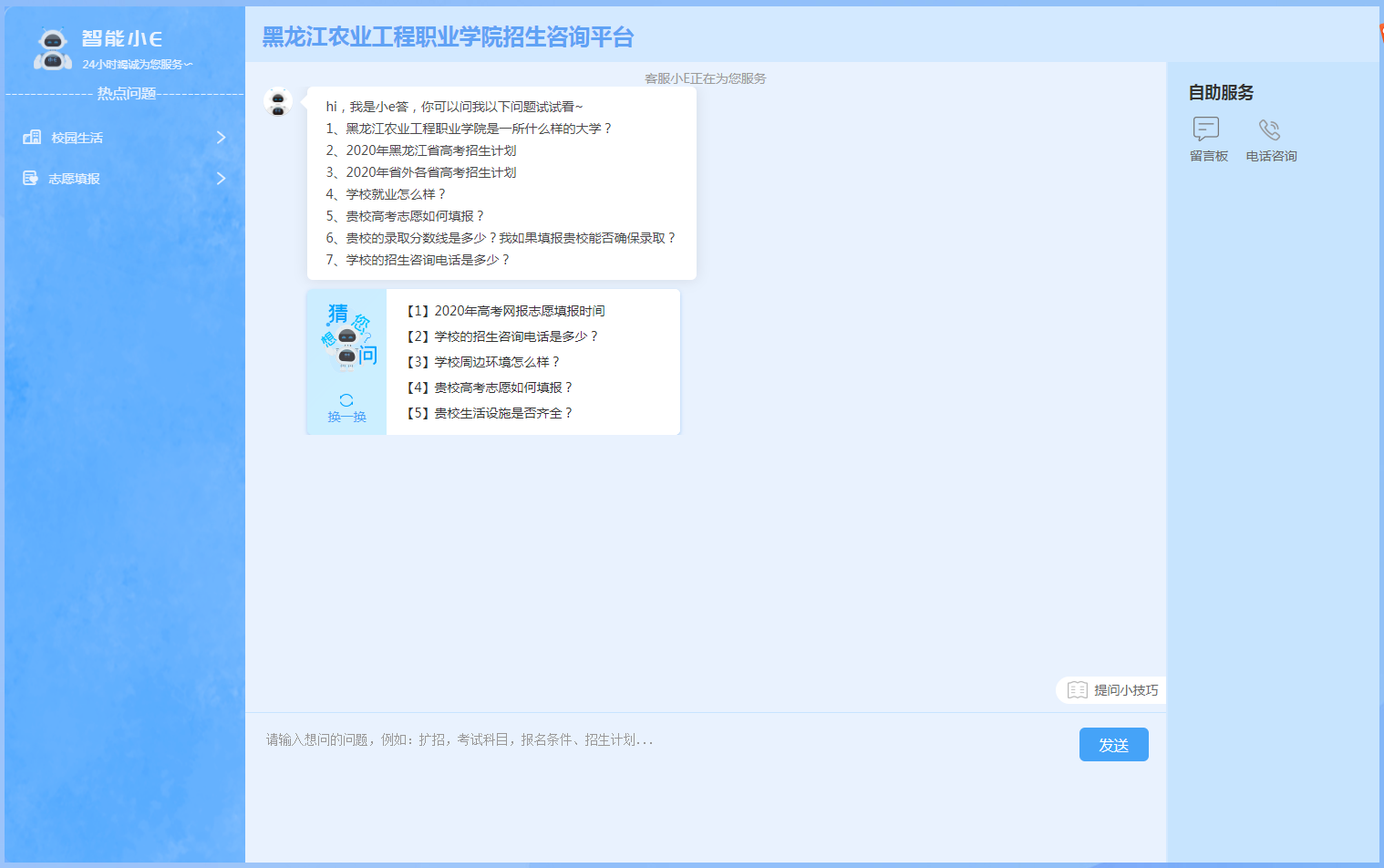Viewport: 1384px width, 868px height.
Task: Click the 客服小E正在为您服务 status text
Action: coord(705,78)
